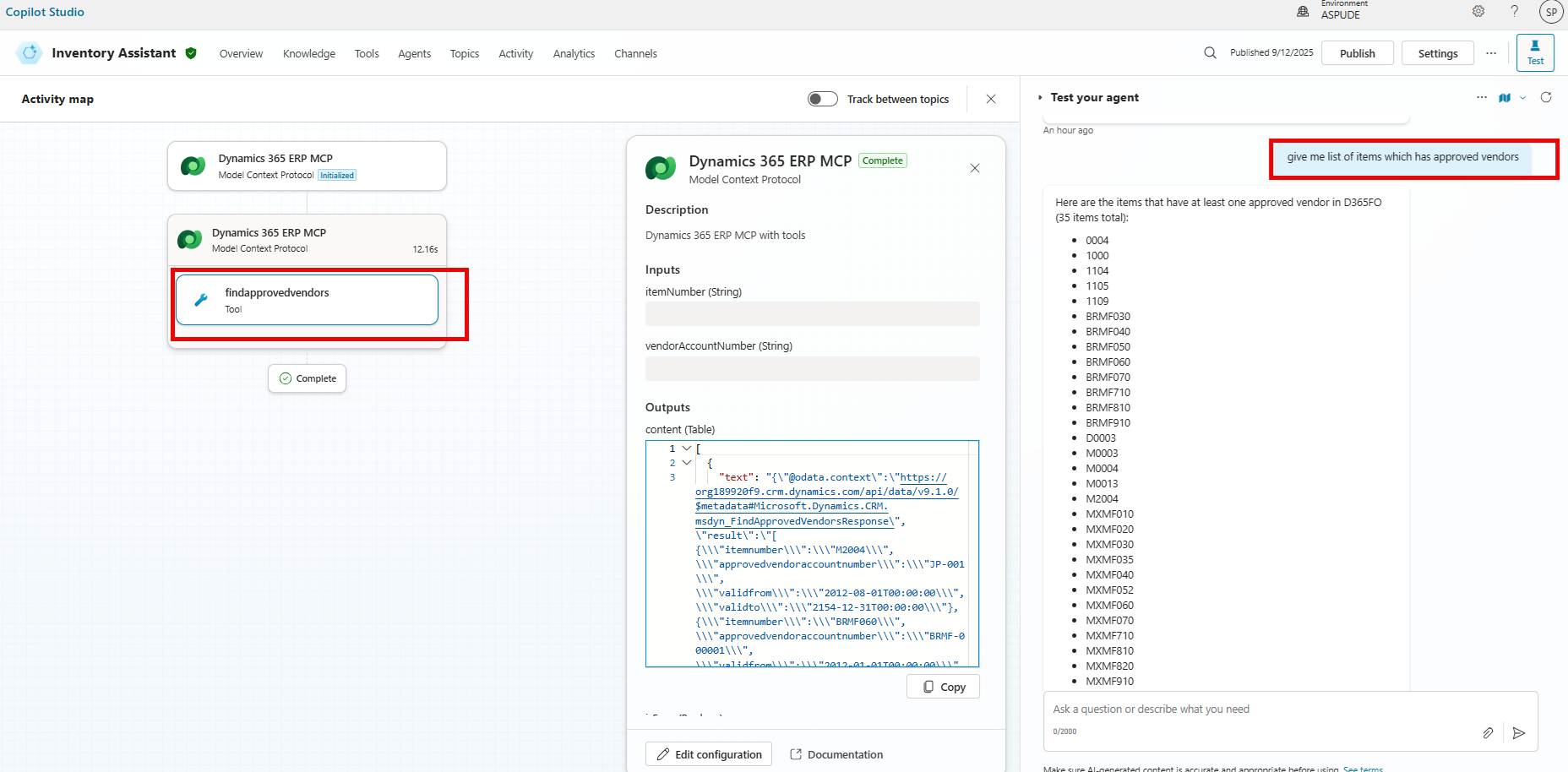Image resolution: width=1568 pixels, height=772 pixels.
Task: Click the Publish button
Action: (x=1357, y=52)
